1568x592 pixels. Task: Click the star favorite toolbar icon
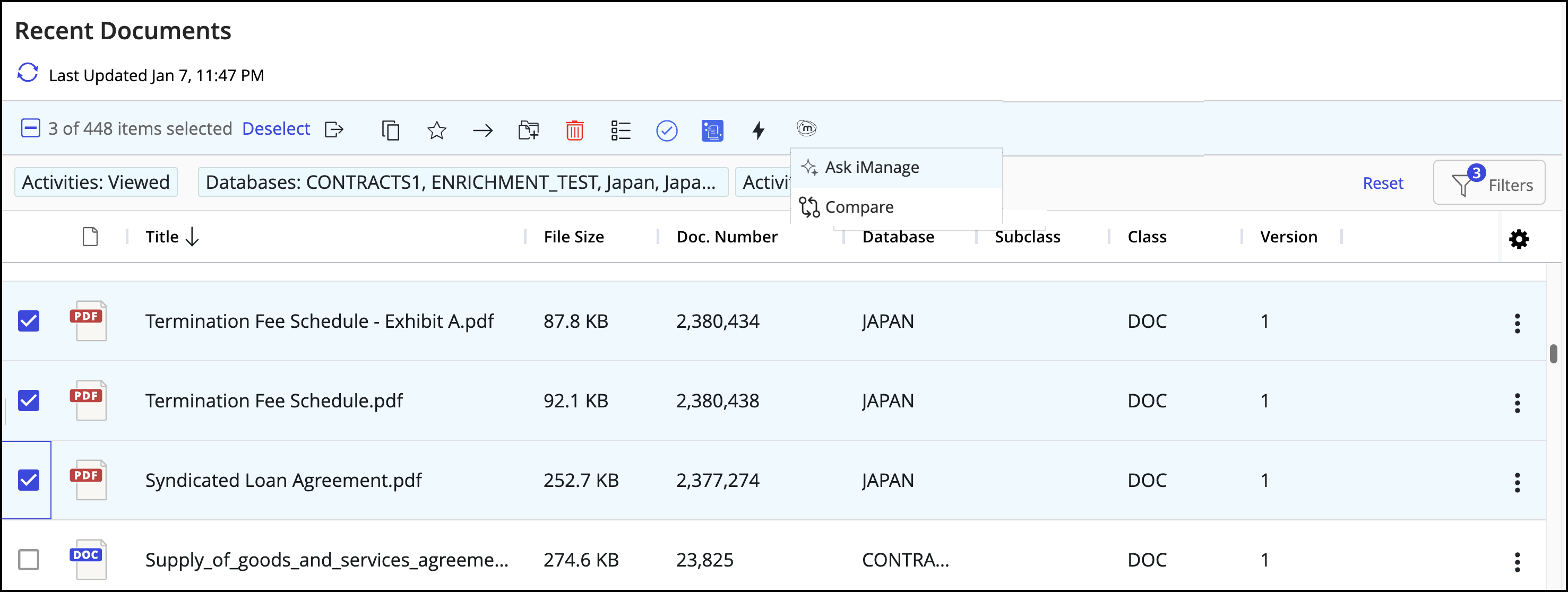pos(436,130)
